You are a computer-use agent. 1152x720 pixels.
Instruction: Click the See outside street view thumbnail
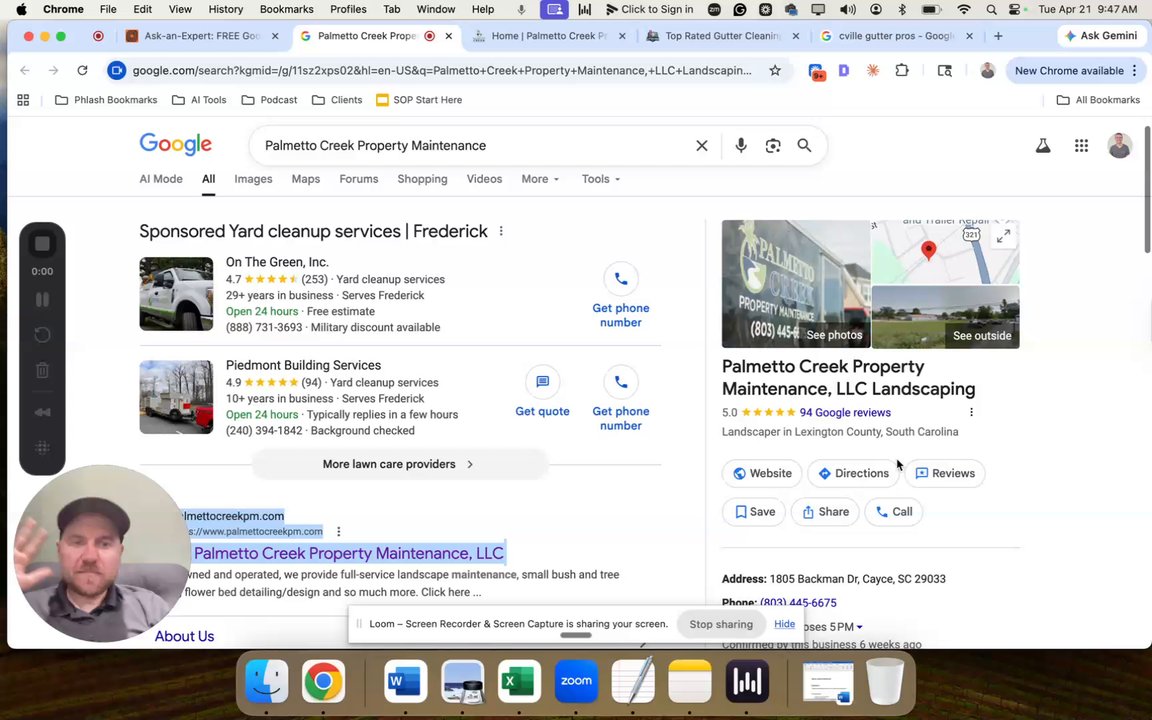click(946, 317)
